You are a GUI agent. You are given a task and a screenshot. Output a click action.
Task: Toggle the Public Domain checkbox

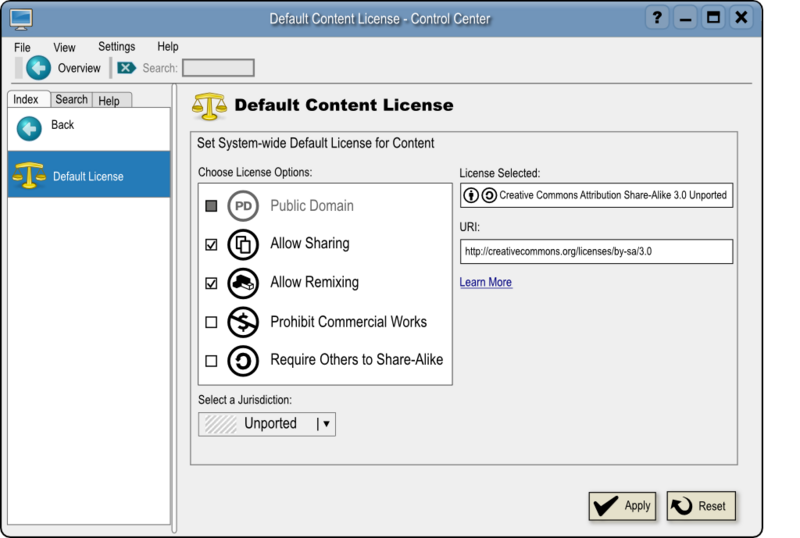[211, 206]
